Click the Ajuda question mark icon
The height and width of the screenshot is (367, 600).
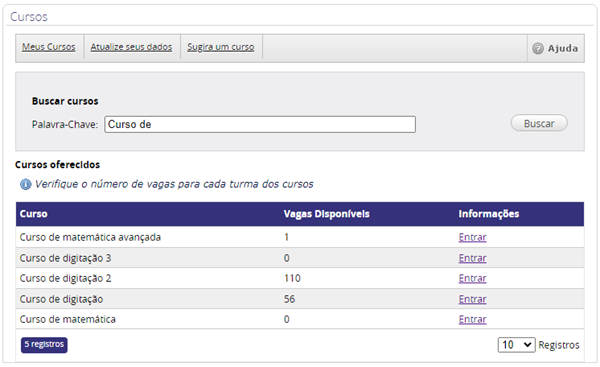(x=538, y=49)
